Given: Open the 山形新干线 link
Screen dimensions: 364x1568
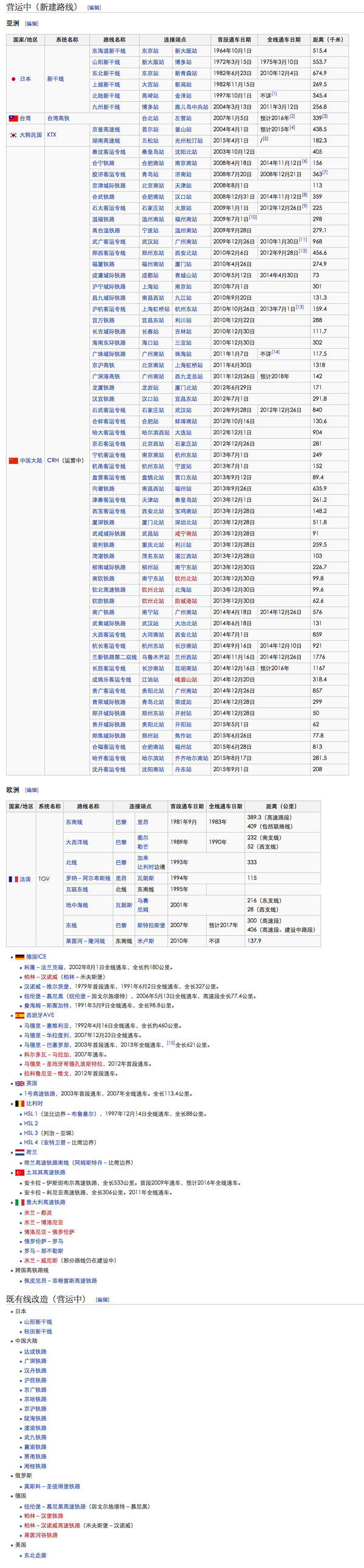Looking at the screenshot, I should 38,1322.
